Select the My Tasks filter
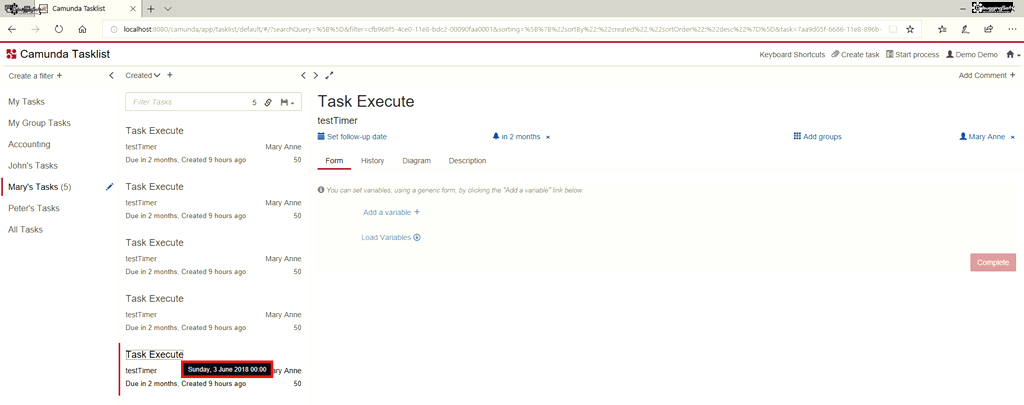Image resolution: width=1024 pixels, height=405 pixels. pyautogui.click(x=26, y=102)
